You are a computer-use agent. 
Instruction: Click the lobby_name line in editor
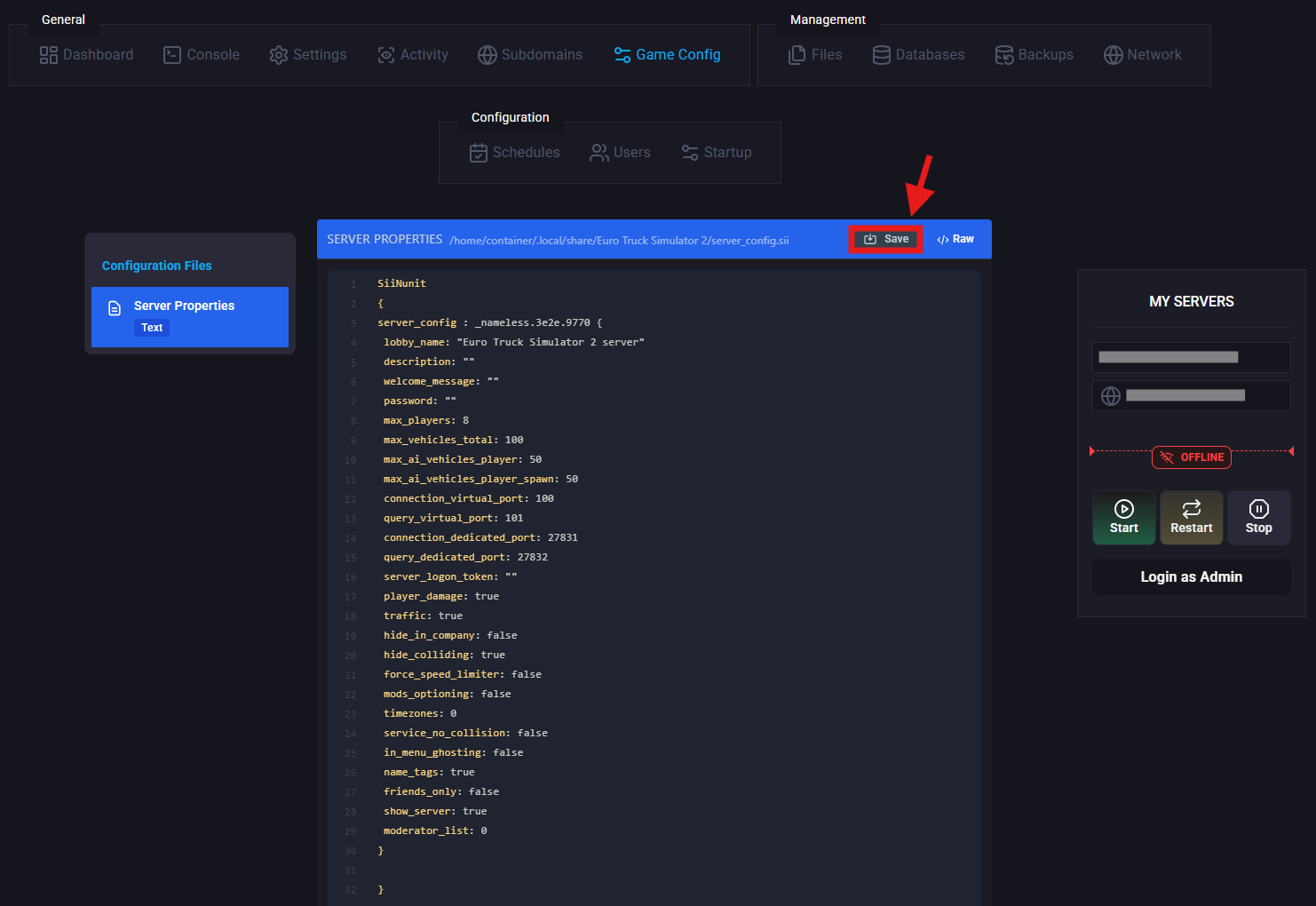[514, 342]
